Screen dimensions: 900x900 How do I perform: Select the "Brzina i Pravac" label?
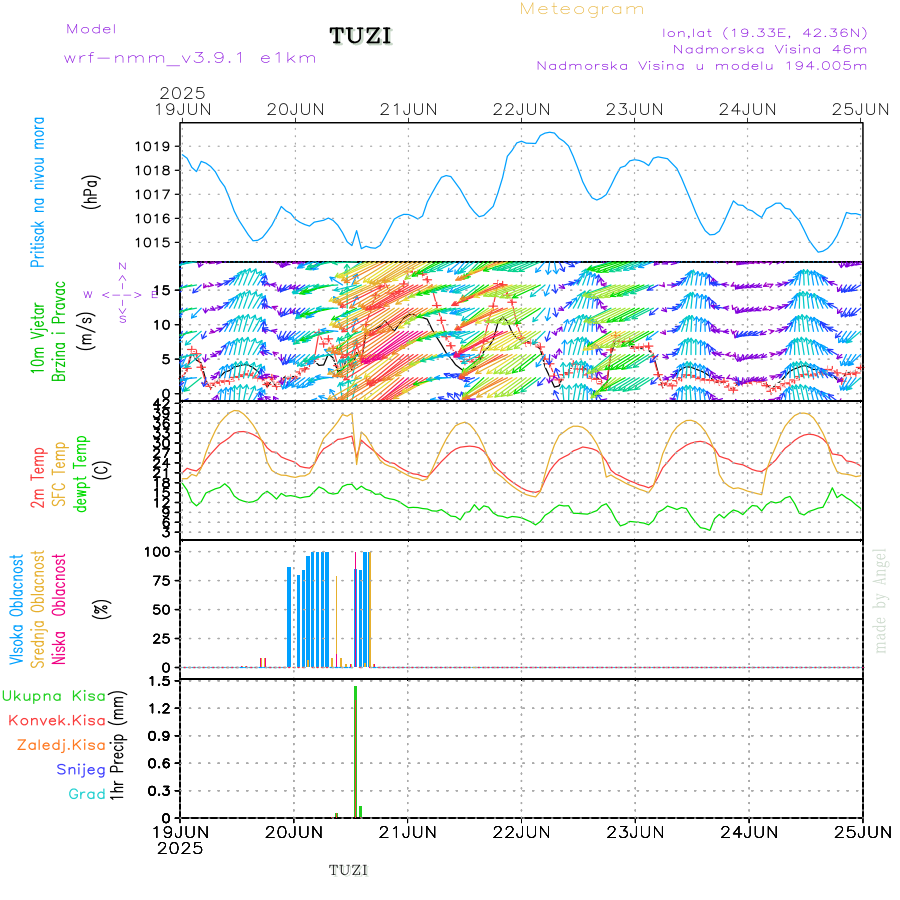point(59,332)
